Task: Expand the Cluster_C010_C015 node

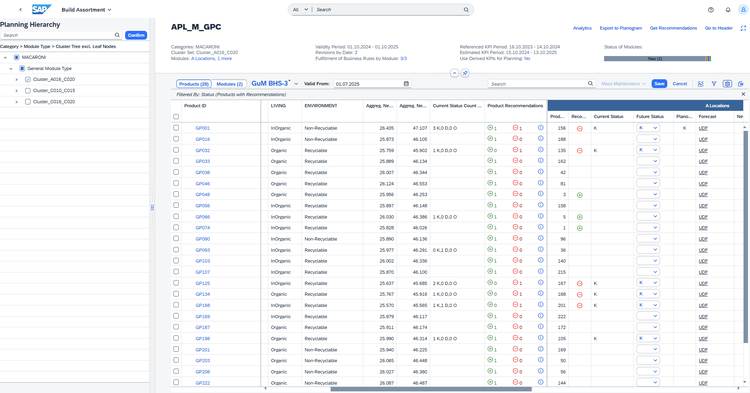Action: (17, 90)
